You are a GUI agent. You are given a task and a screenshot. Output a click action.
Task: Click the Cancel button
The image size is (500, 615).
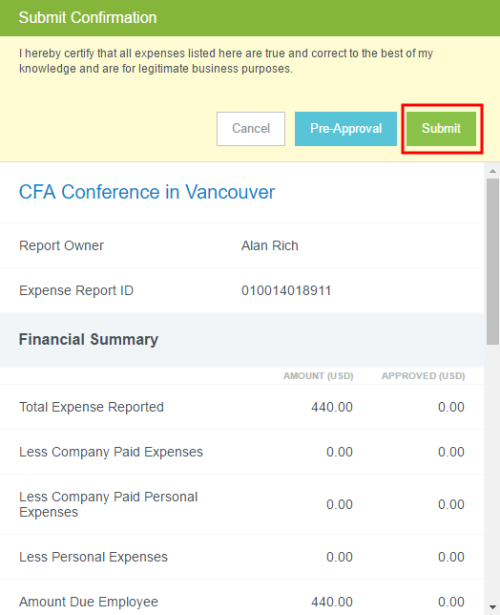(x=251, y=129)
